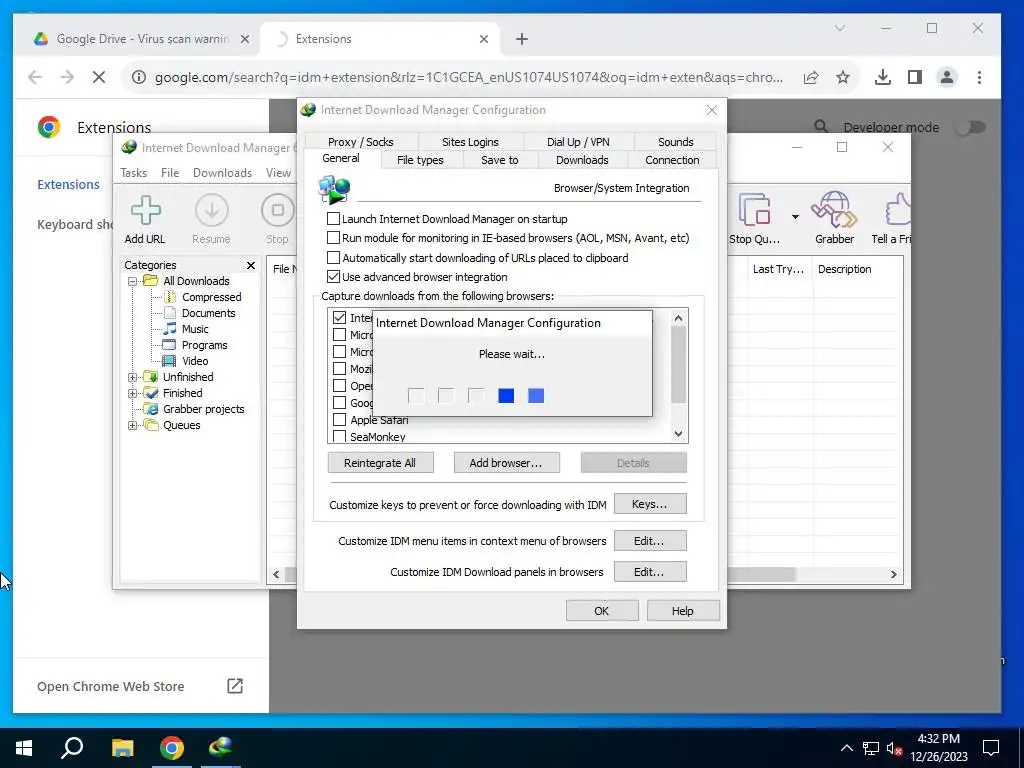
Task: Click the Add URL toolbar icon in IDM
Action: click(x=145, y=219)
